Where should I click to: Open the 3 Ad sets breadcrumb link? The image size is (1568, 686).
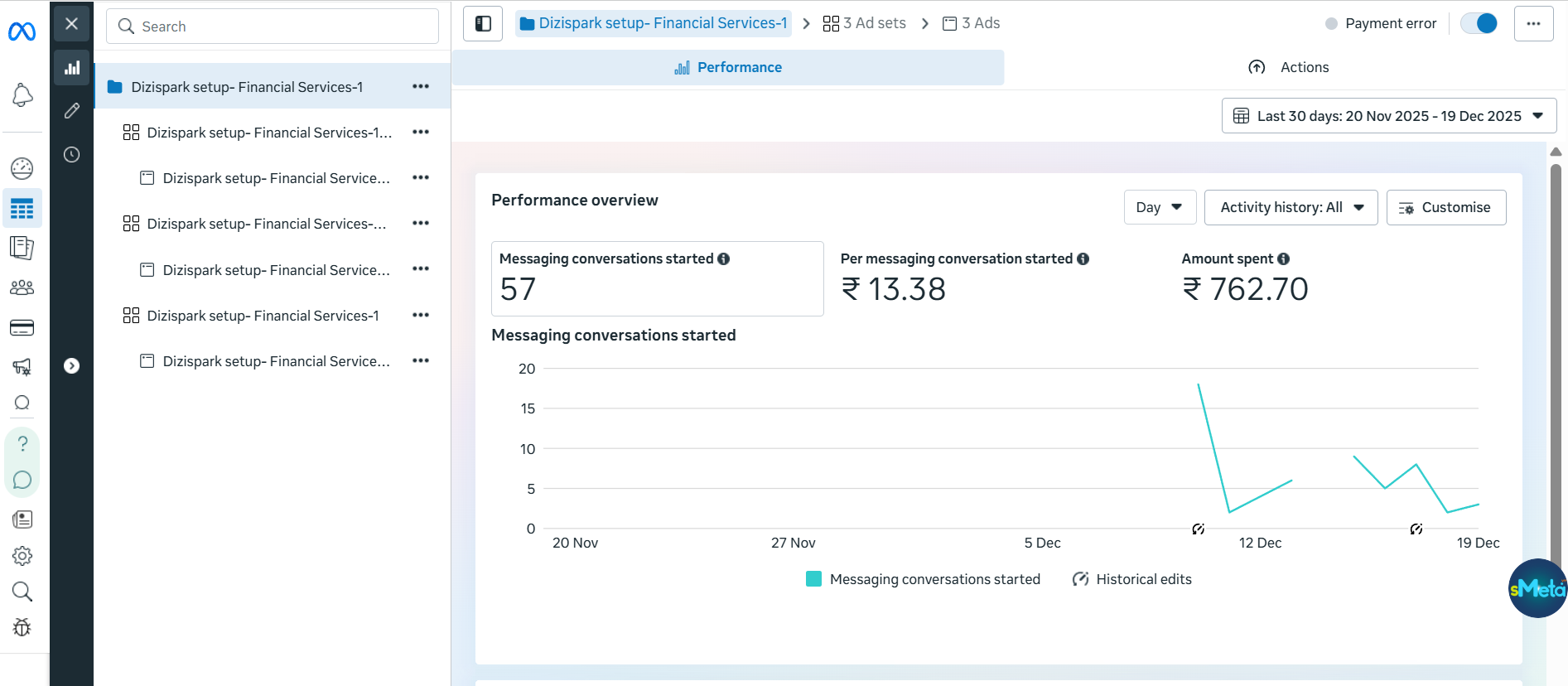pyautogui.click(x=865, y=23)
